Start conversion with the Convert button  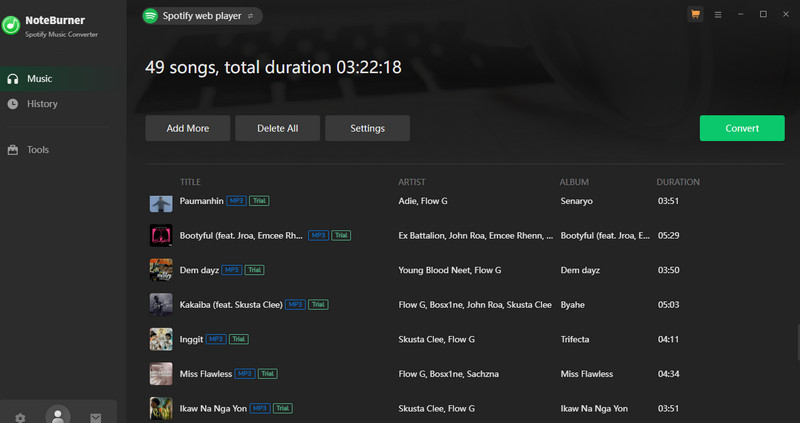click(742, 128)
